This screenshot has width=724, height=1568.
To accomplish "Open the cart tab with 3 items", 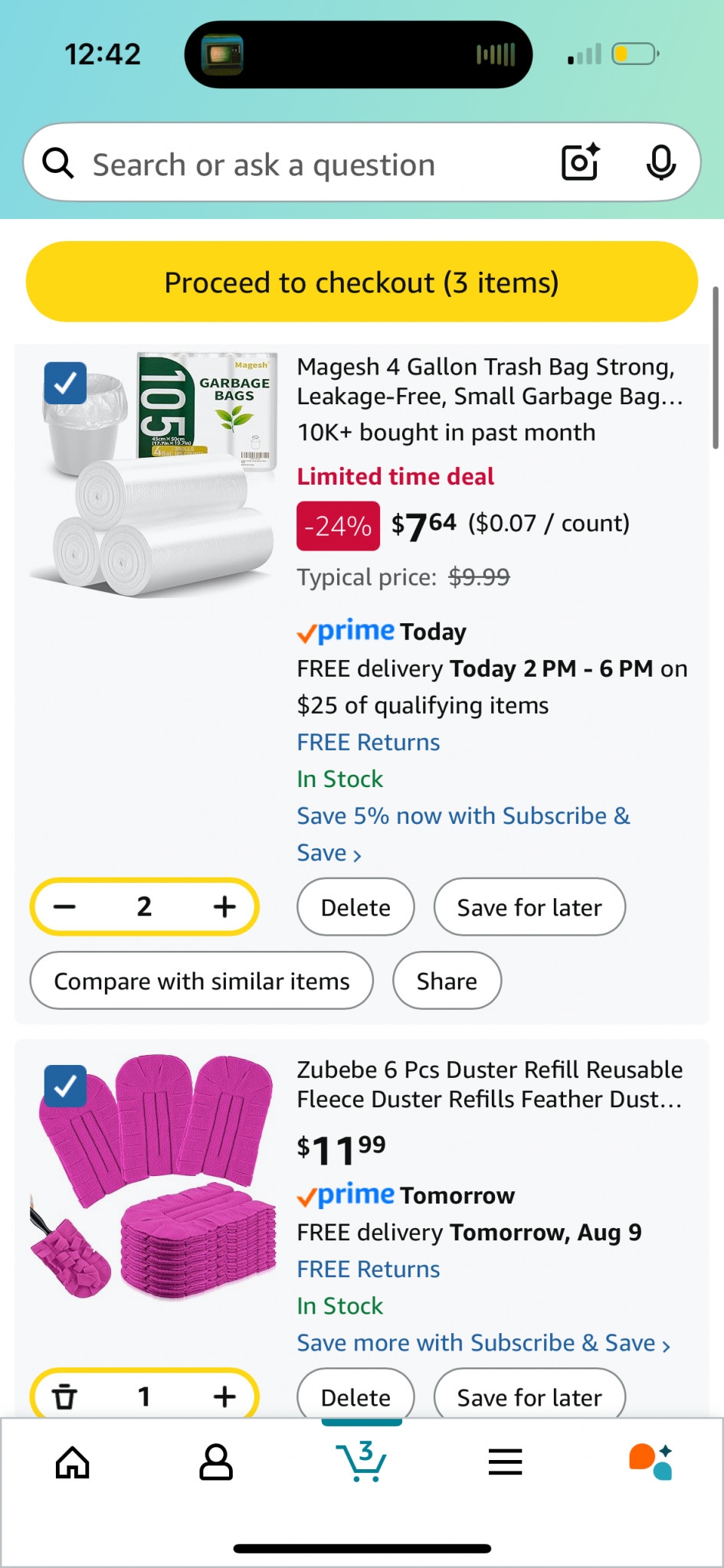I will 362,1461.
